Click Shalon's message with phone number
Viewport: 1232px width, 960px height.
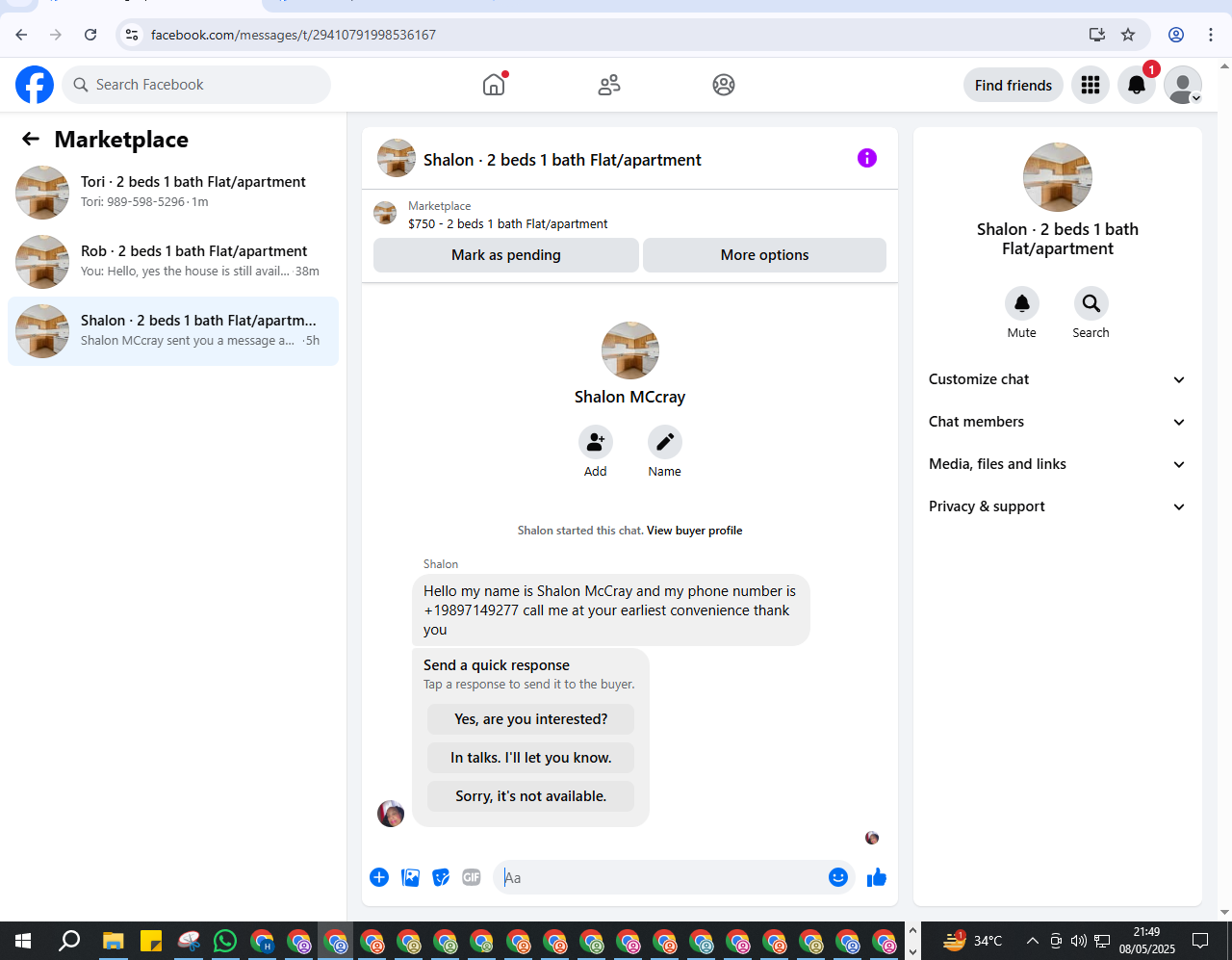[611, 610]
